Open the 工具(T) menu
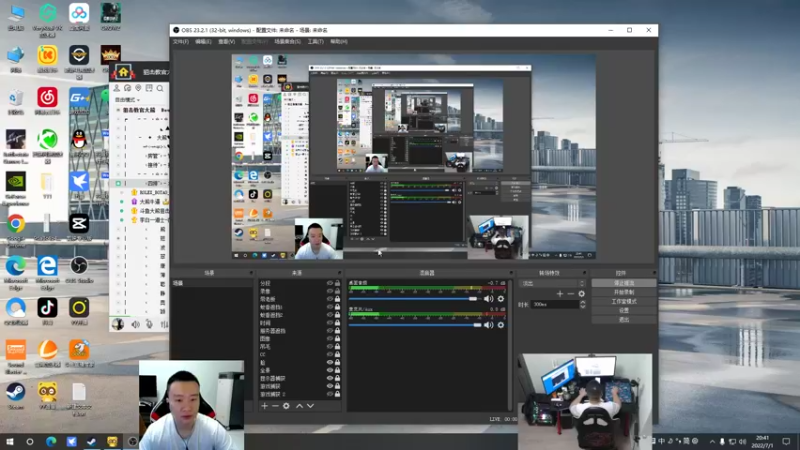This screenshot has height=450, width=800. coord(315,42)
